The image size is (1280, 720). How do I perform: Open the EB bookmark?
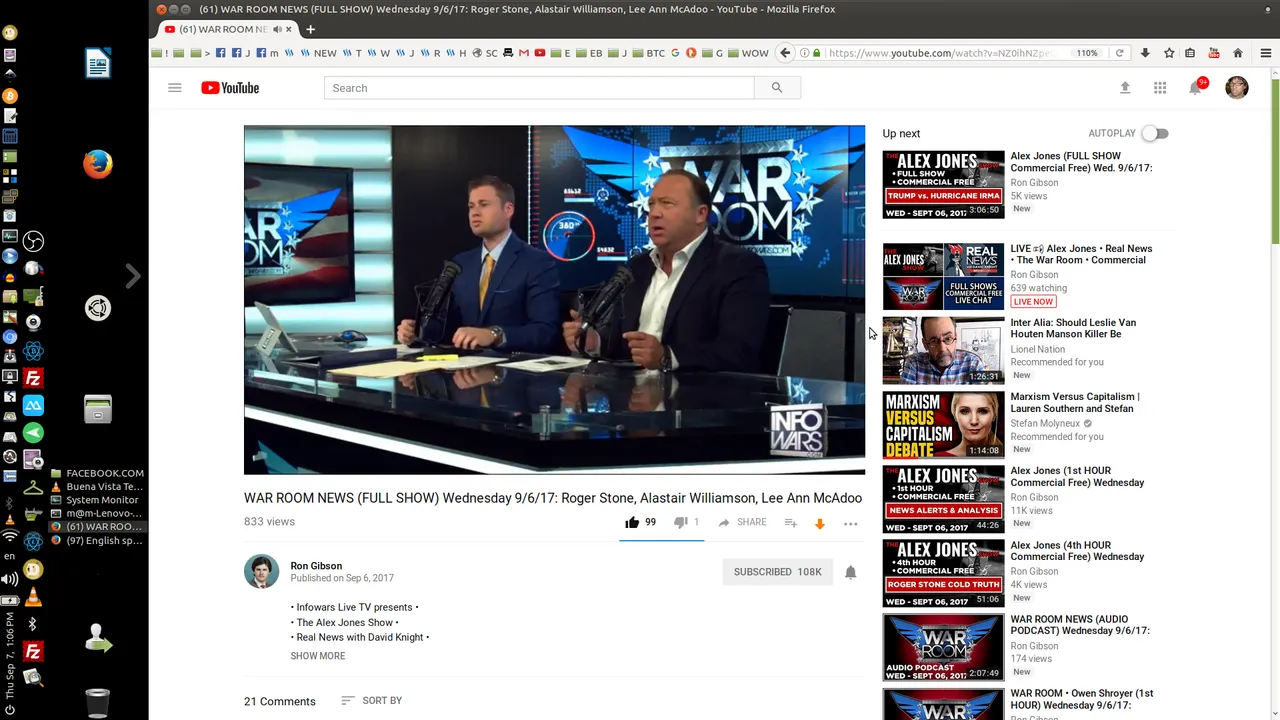[590, 53]
